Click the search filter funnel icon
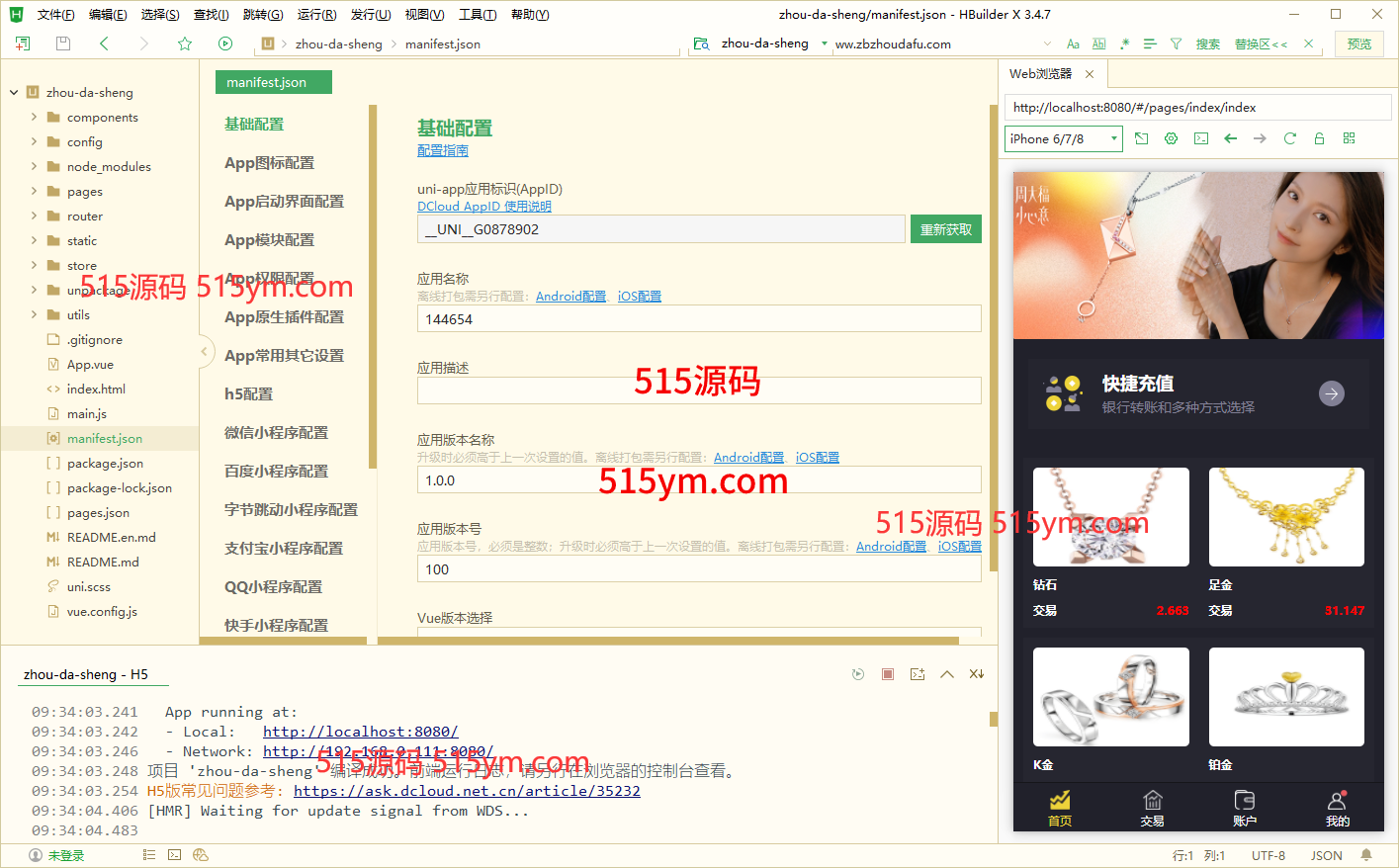This screenshot has height=868, width=1399. [1176, 43]
